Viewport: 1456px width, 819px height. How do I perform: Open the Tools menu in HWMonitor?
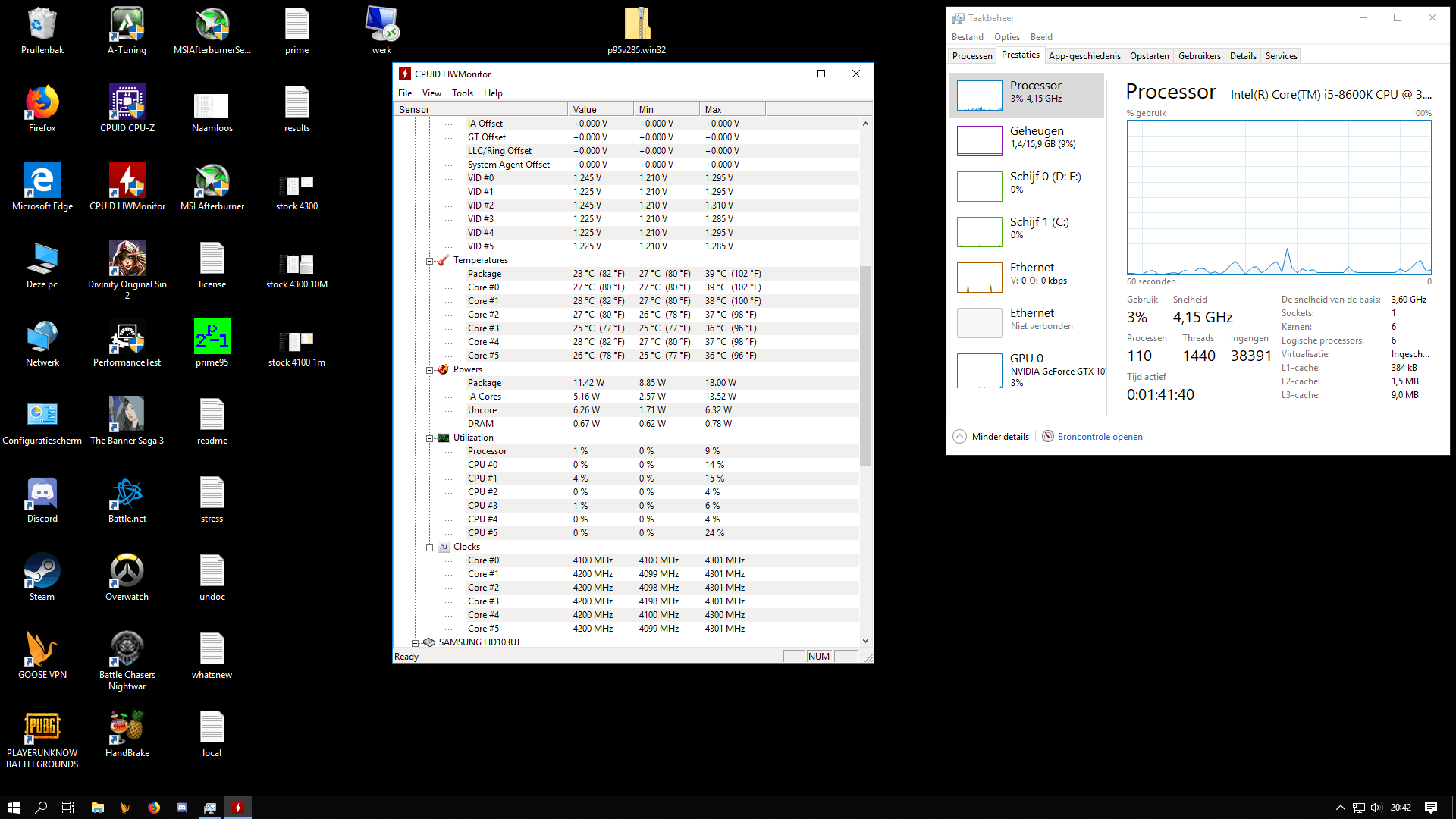(x=462, y=93)
